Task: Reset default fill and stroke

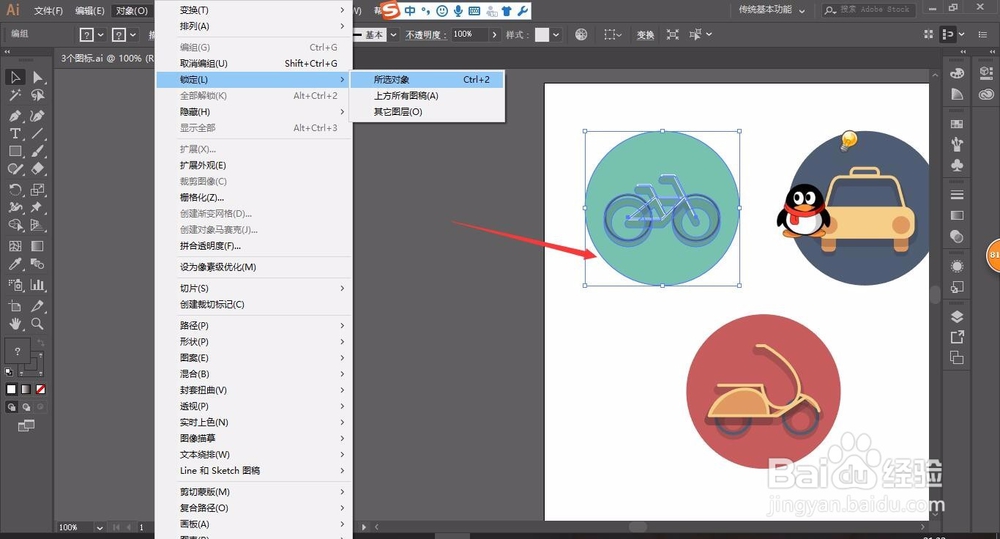Action: tap(9, 371)
